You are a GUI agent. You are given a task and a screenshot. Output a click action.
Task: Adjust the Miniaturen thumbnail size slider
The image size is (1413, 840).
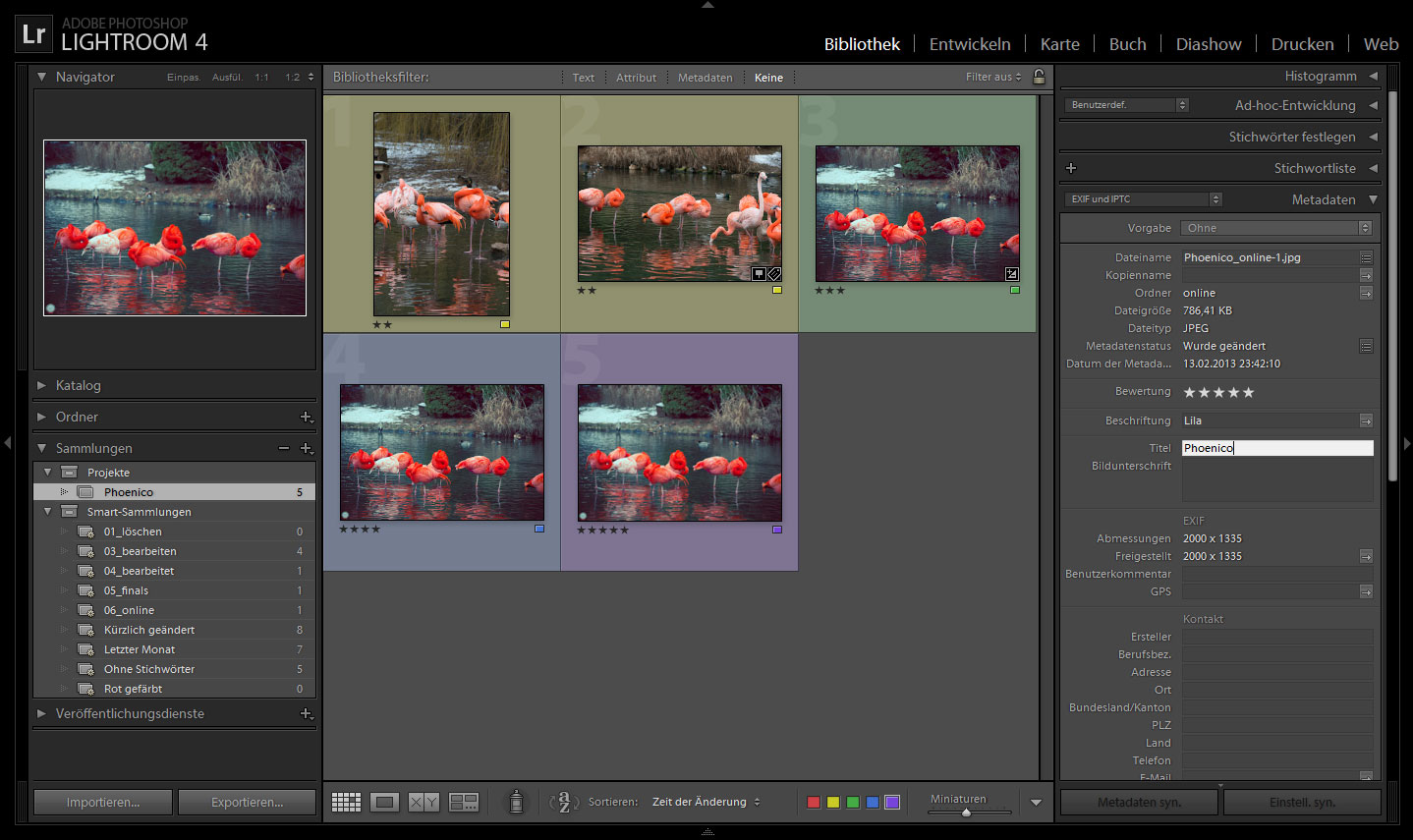[x=967, y=812]
